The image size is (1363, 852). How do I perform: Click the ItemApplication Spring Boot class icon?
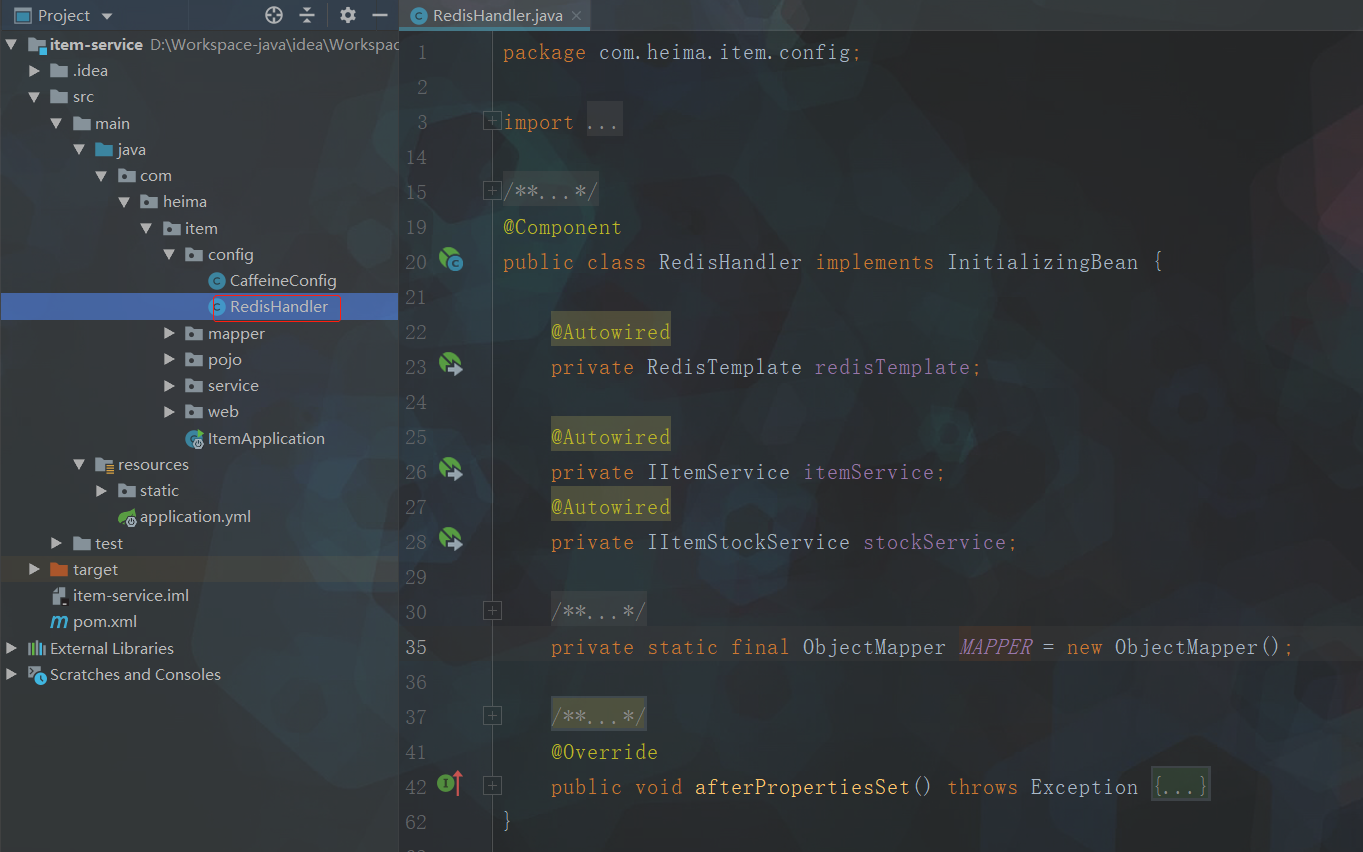tap(195, 439)
